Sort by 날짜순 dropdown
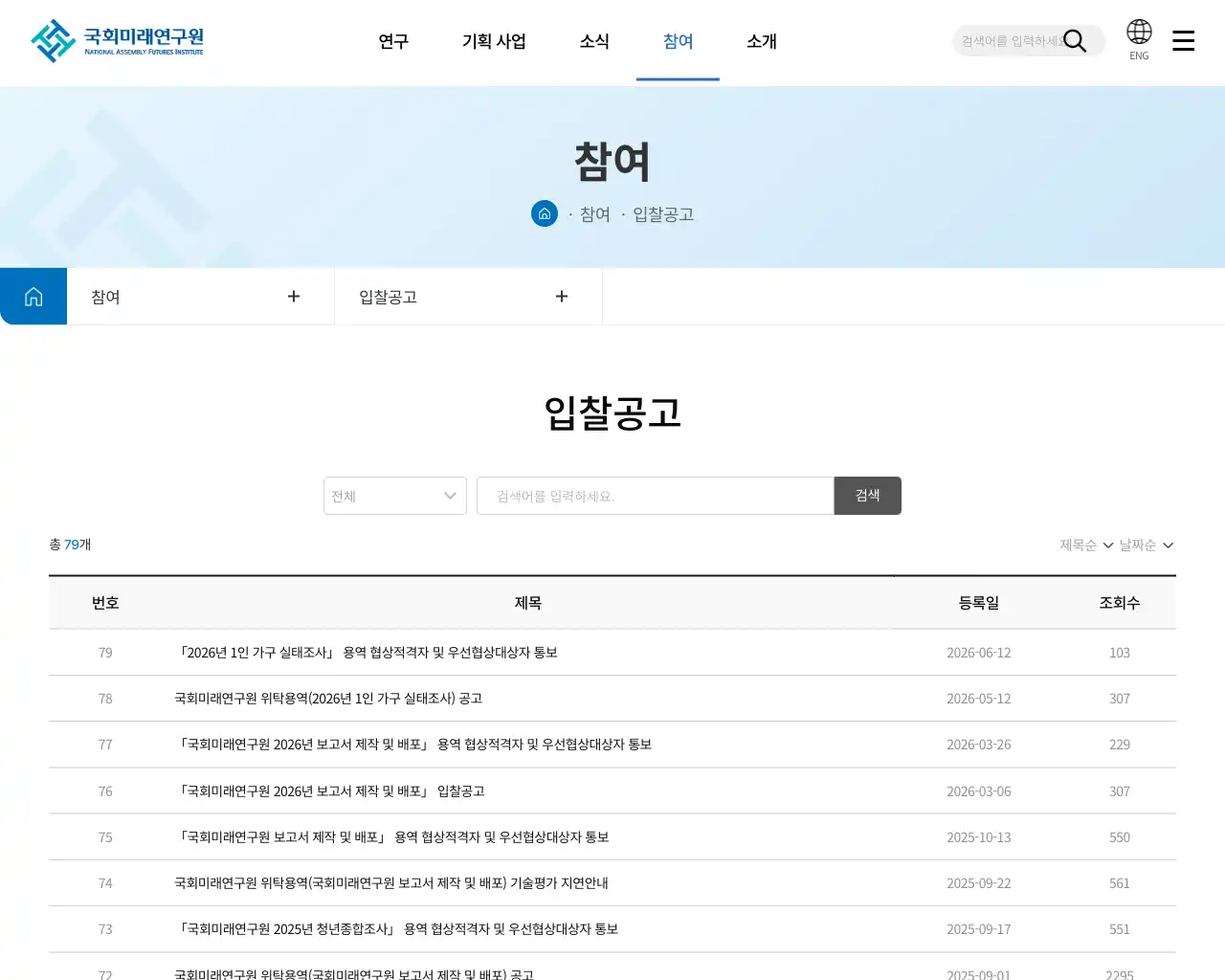Viewport: 1225px width, 980px height. coord(1147,545)
